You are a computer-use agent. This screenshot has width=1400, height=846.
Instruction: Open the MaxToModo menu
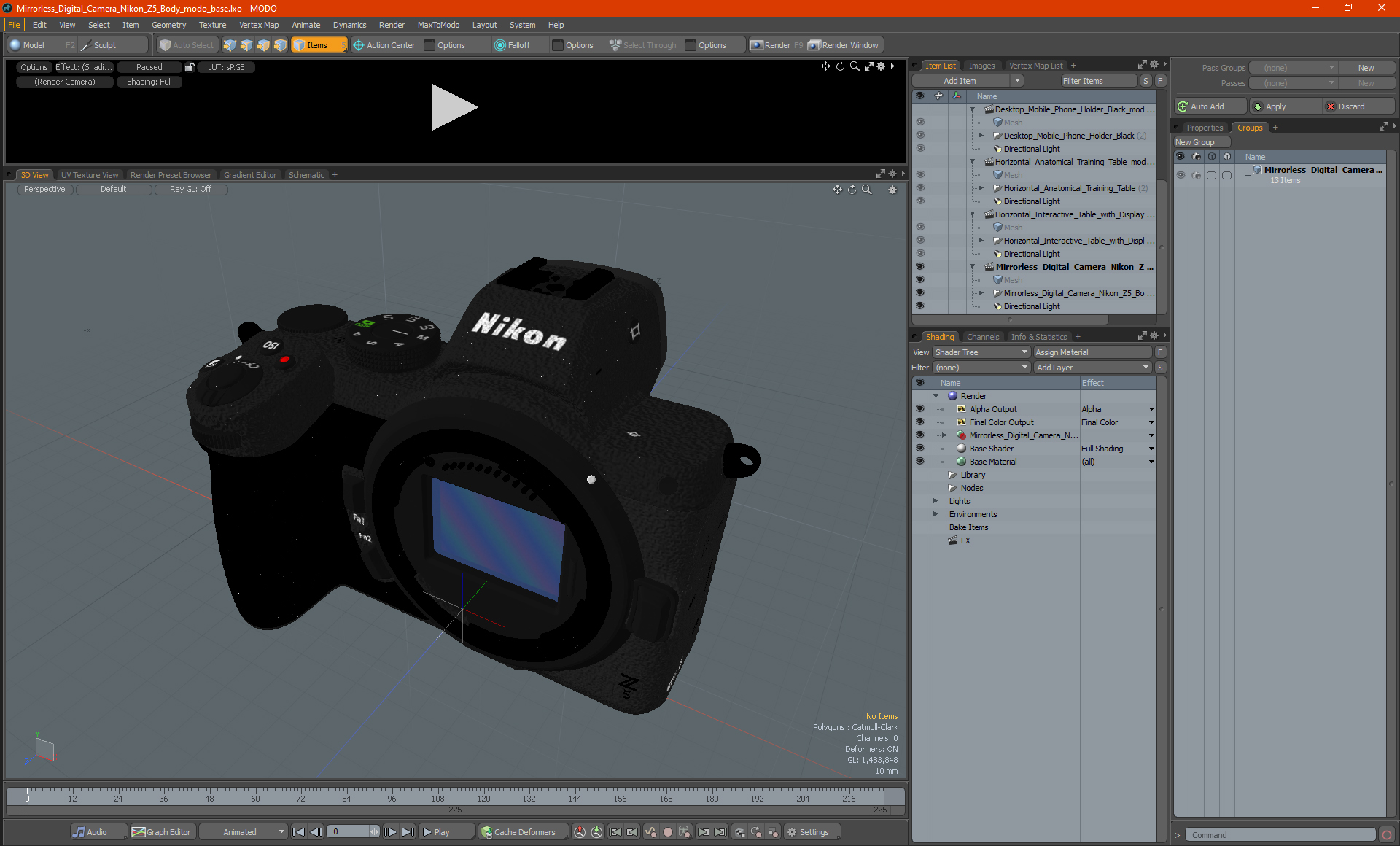(x=438, y=25)
